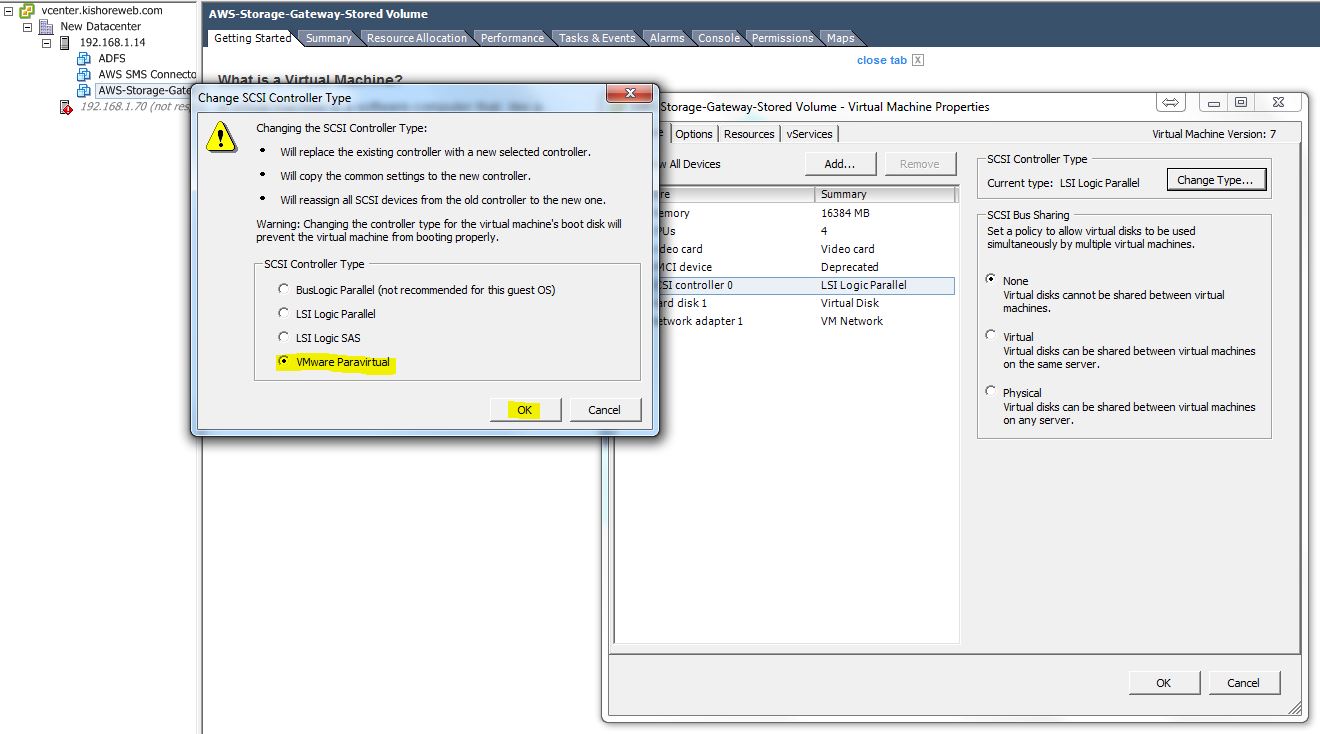Select the AWS SMS Connector VM icon
Viewport: 1320px width, 734px height.
84,75
